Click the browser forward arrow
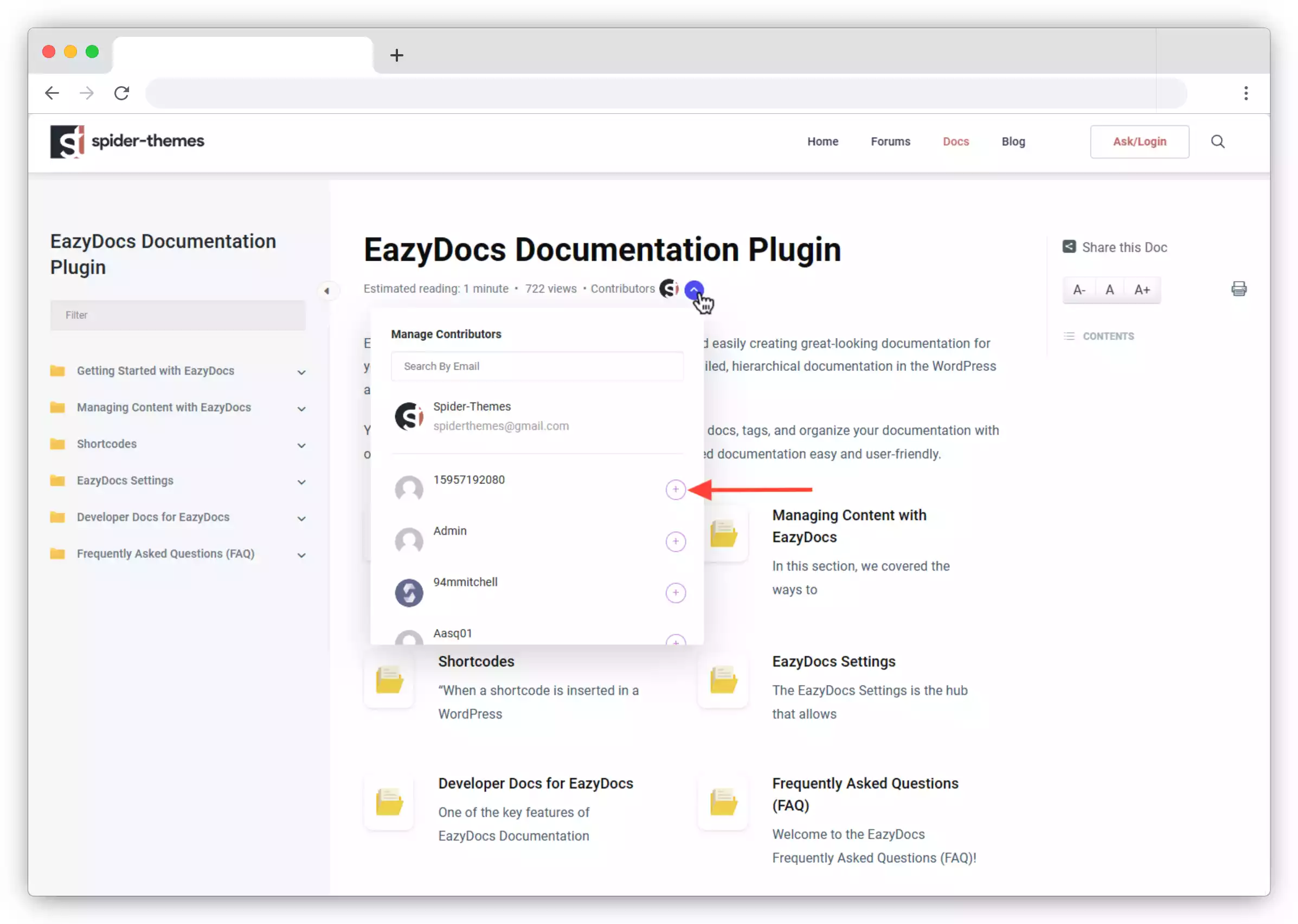1298x924 pixels. click(87, 93)
